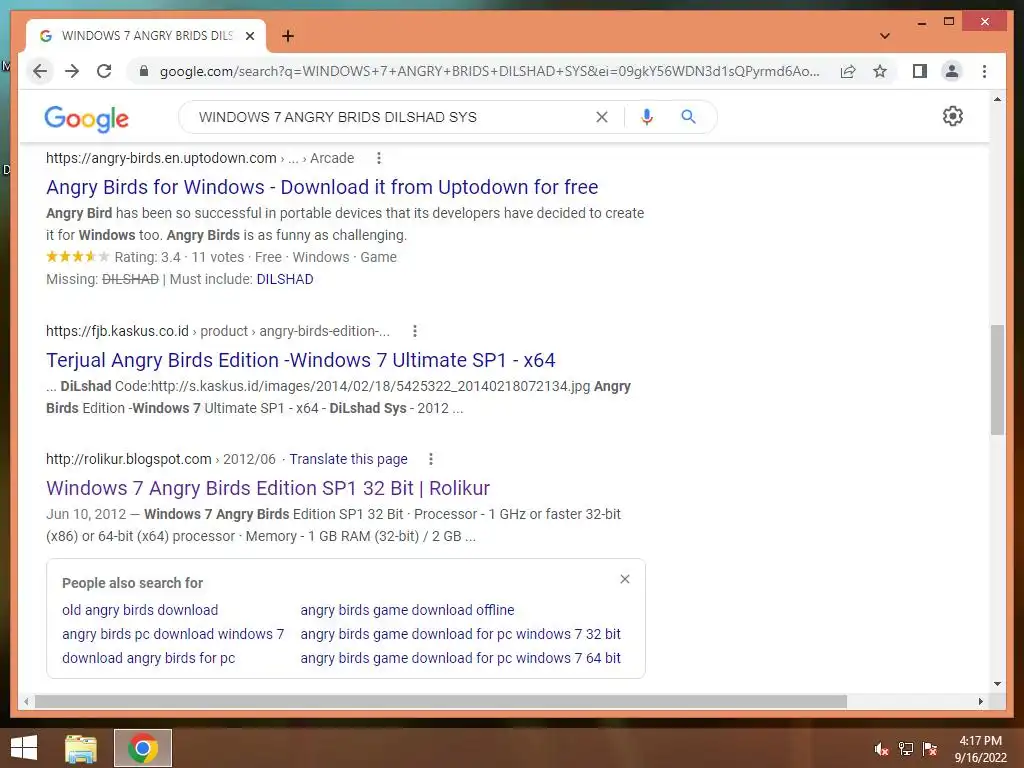
Task: Click the rolikur.blogspot.com URL text
Action: coord(129,459)
